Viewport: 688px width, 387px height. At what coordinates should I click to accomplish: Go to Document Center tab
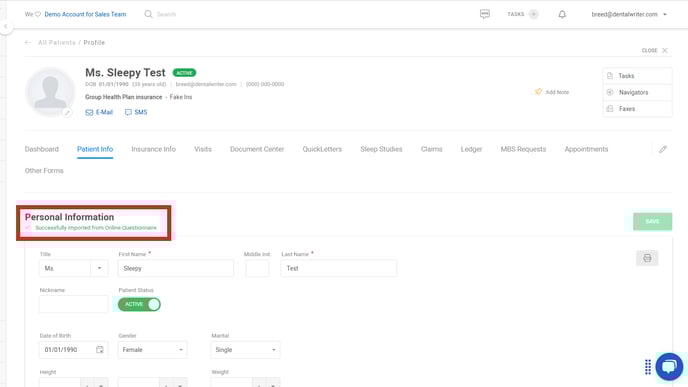point(257,149)
